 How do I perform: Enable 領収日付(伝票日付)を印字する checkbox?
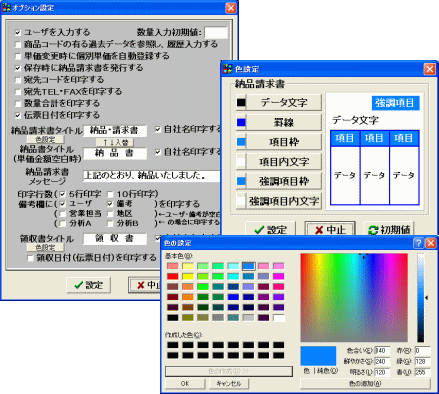(30, 258)
